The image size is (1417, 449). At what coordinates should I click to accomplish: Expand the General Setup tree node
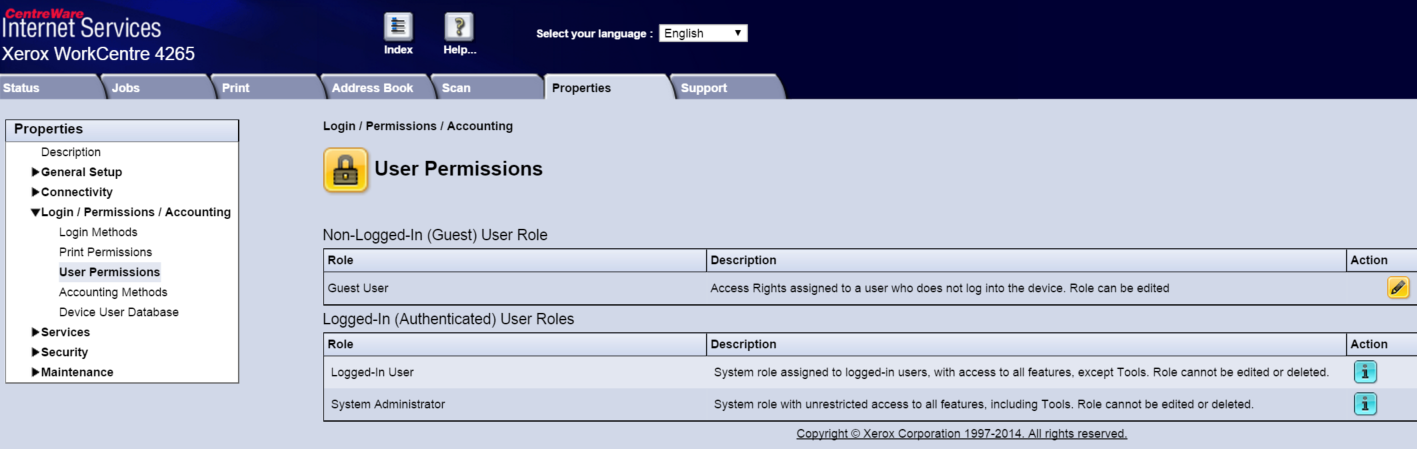point(36,172)
